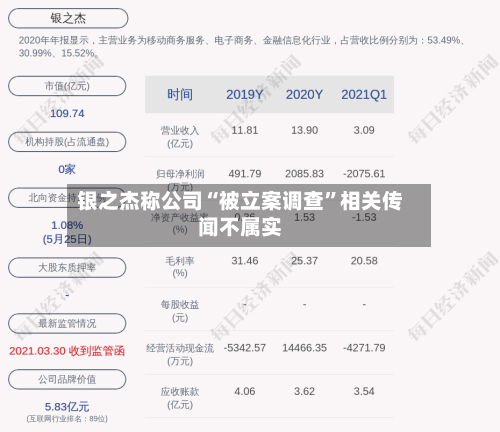Viewport: 500px width, 432px height.
Task: Click the ROE value -1.53
Action: pyautogui.click(x=364, y=218)
